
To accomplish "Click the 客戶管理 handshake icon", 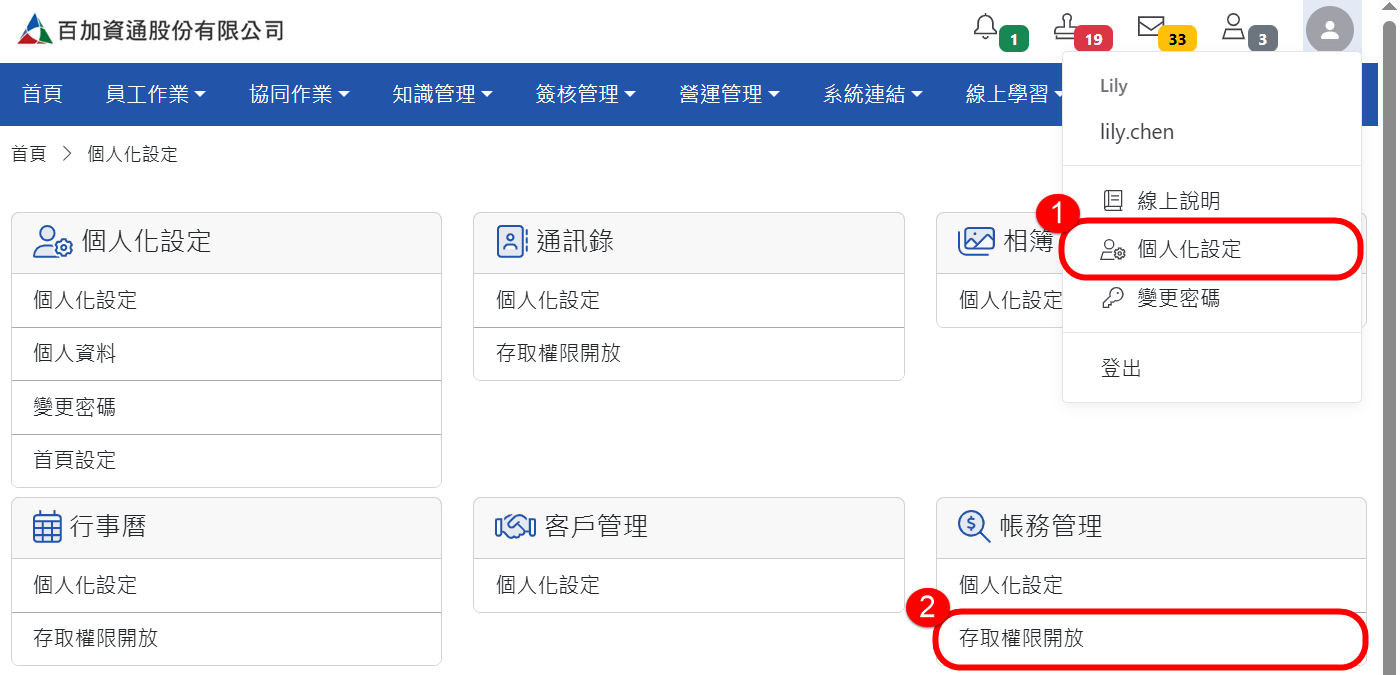I will tap(516, 526).
